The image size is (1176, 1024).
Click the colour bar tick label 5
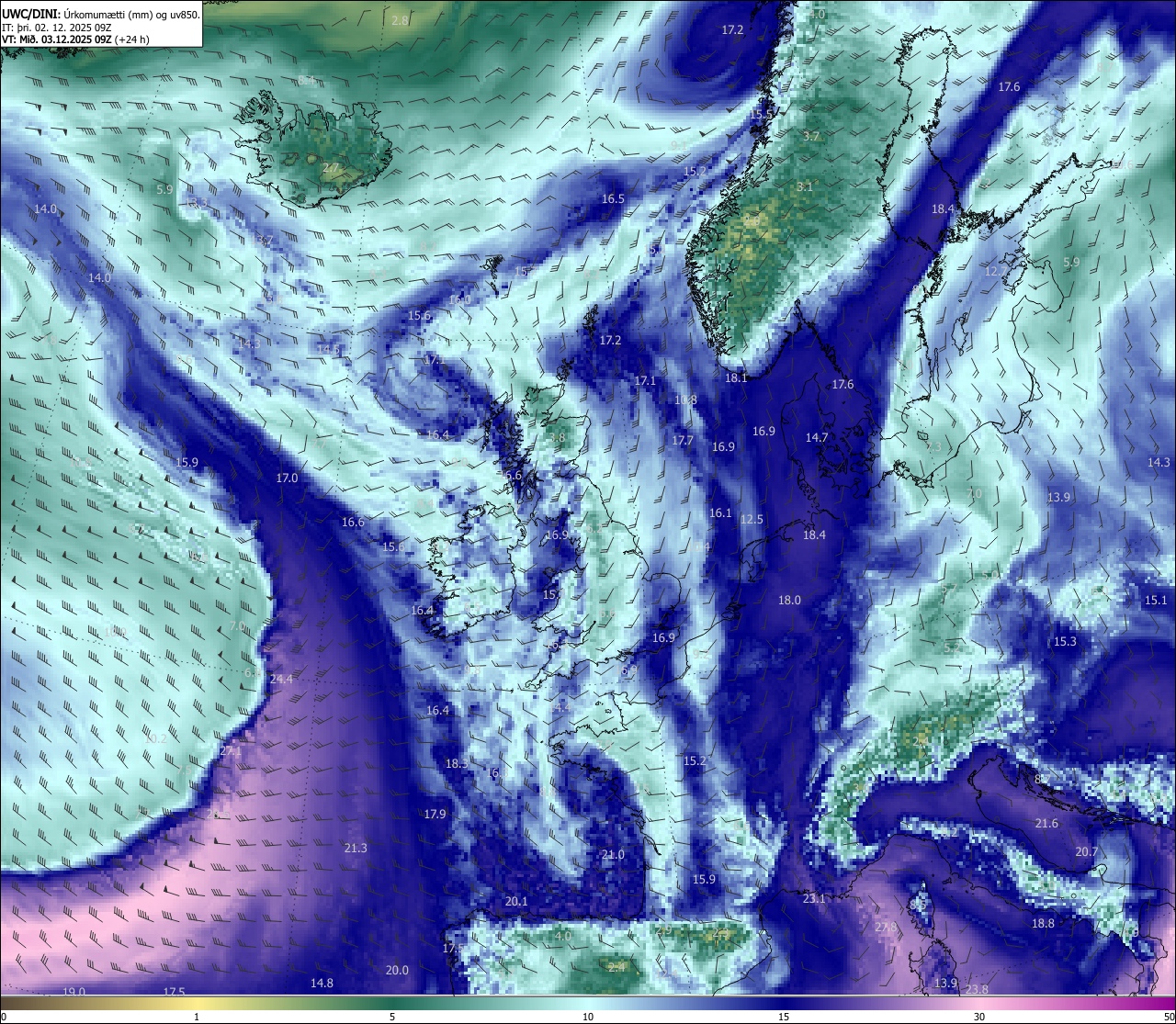[x=392, y=1017]
